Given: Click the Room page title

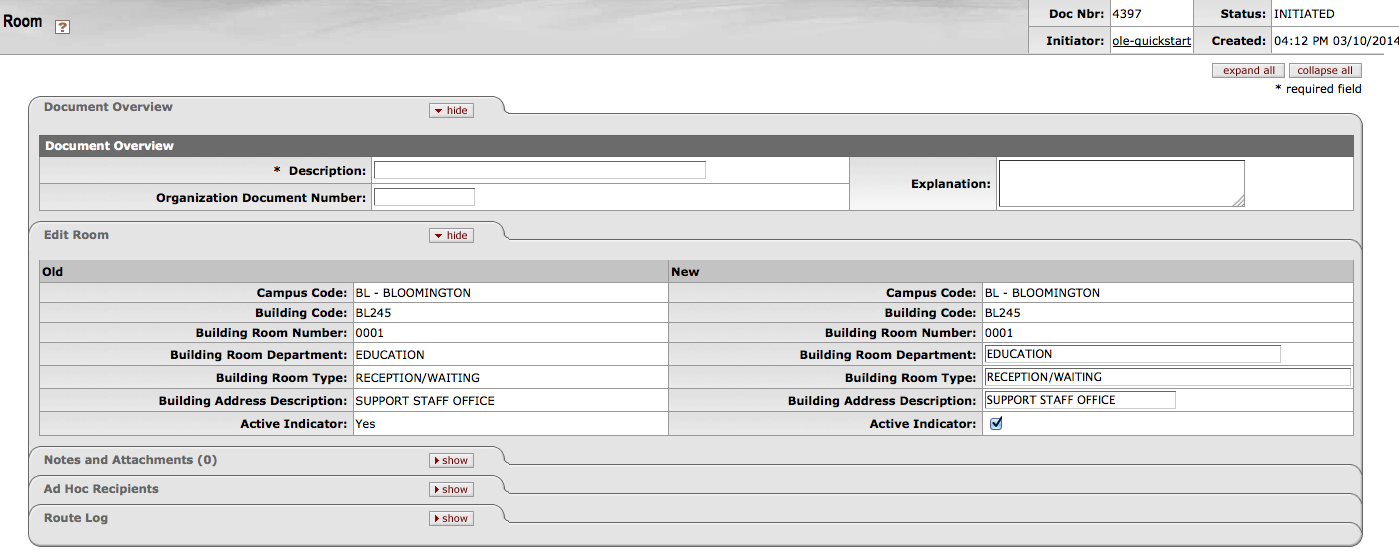Looking at the screenshot, I should (x=23, y=21).
